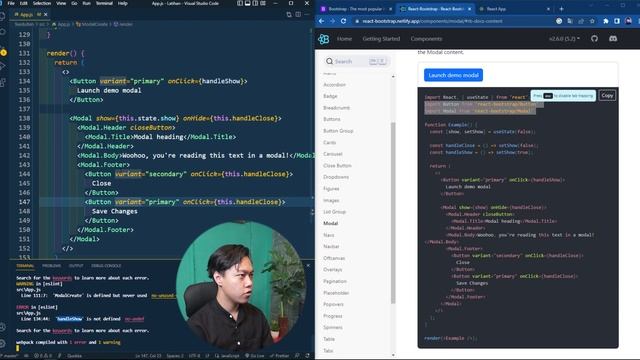Image resolution: width=640 pixels, height=360 pixels.
Task: Click React Bootstrap logo
Action: tap(324, 39)
